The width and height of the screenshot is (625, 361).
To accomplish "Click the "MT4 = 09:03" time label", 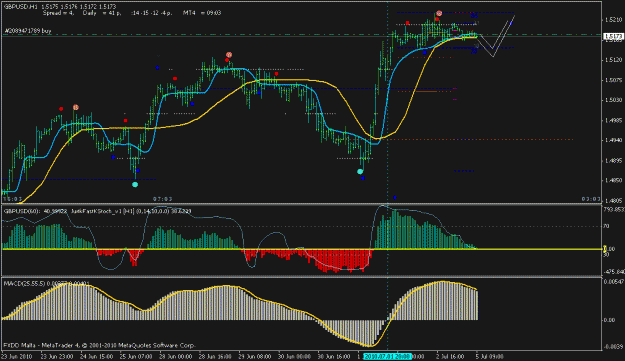I will [202, 13].
